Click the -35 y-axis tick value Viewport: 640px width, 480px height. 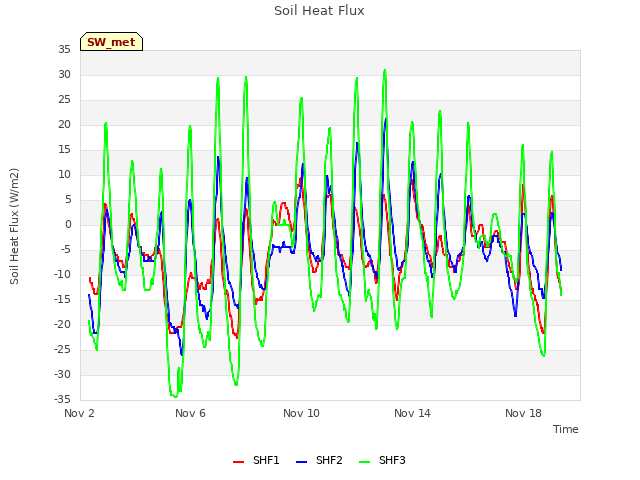click(62, 399)
